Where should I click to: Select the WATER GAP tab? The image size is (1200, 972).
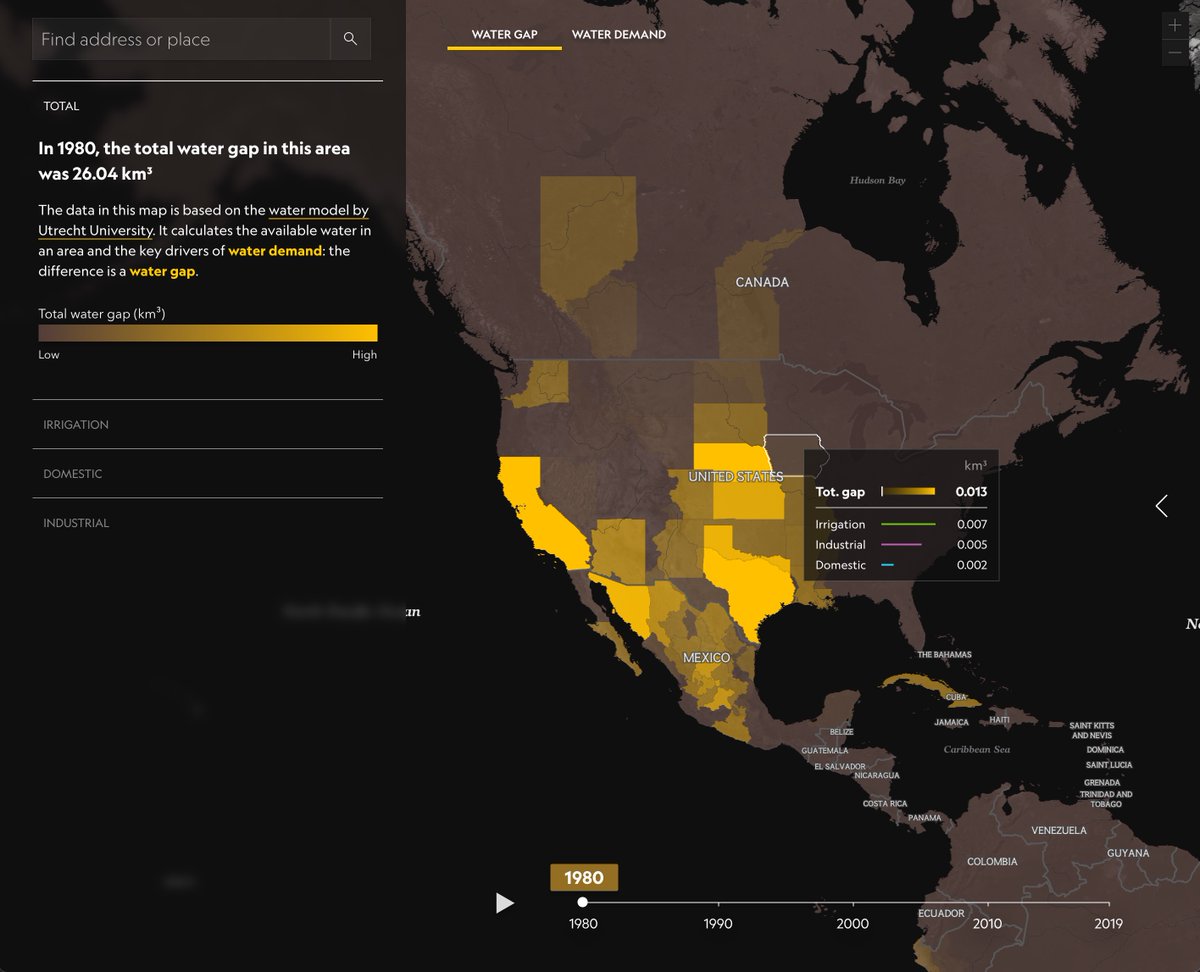504,33
